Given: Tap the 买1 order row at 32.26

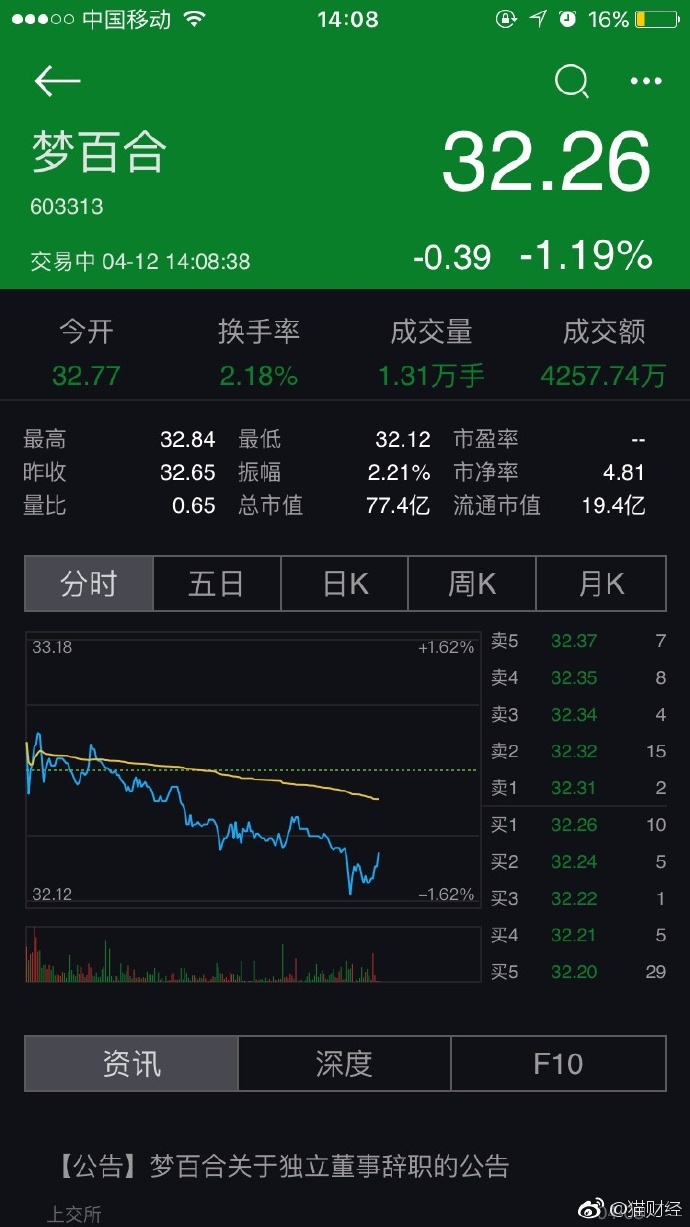Looking at the screenshot, I should point(577,825).
